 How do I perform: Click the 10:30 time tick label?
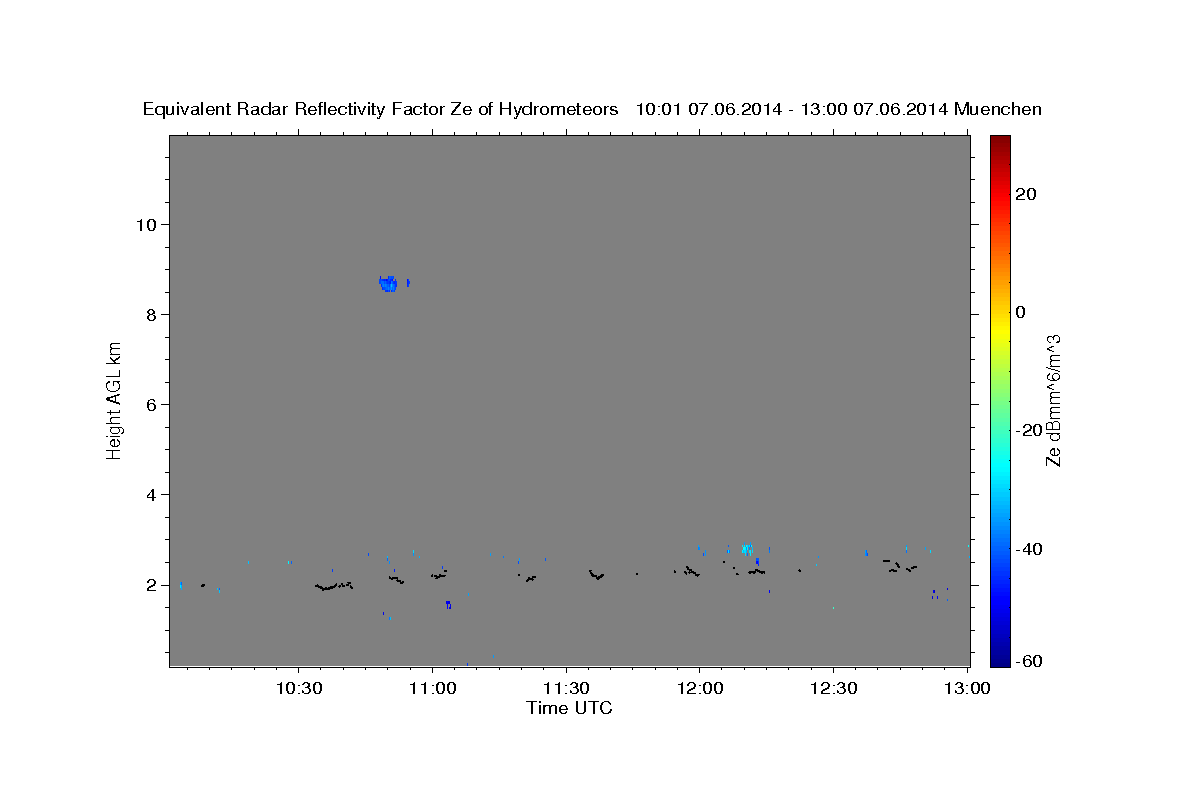(298, 688)
